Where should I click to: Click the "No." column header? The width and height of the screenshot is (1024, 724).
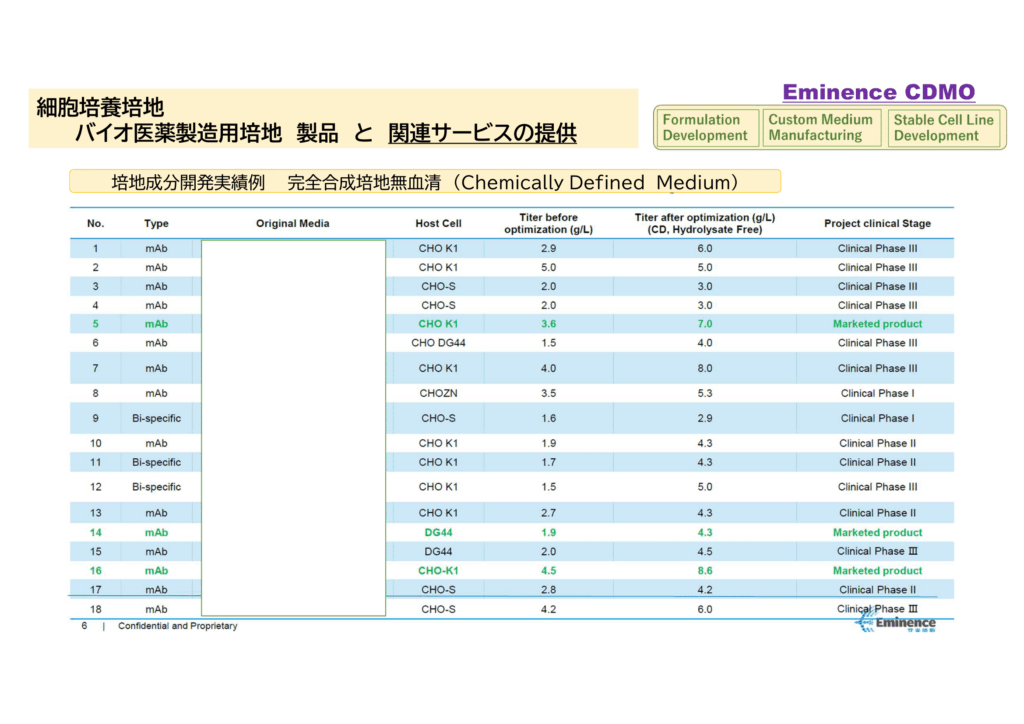pos(95,223)
